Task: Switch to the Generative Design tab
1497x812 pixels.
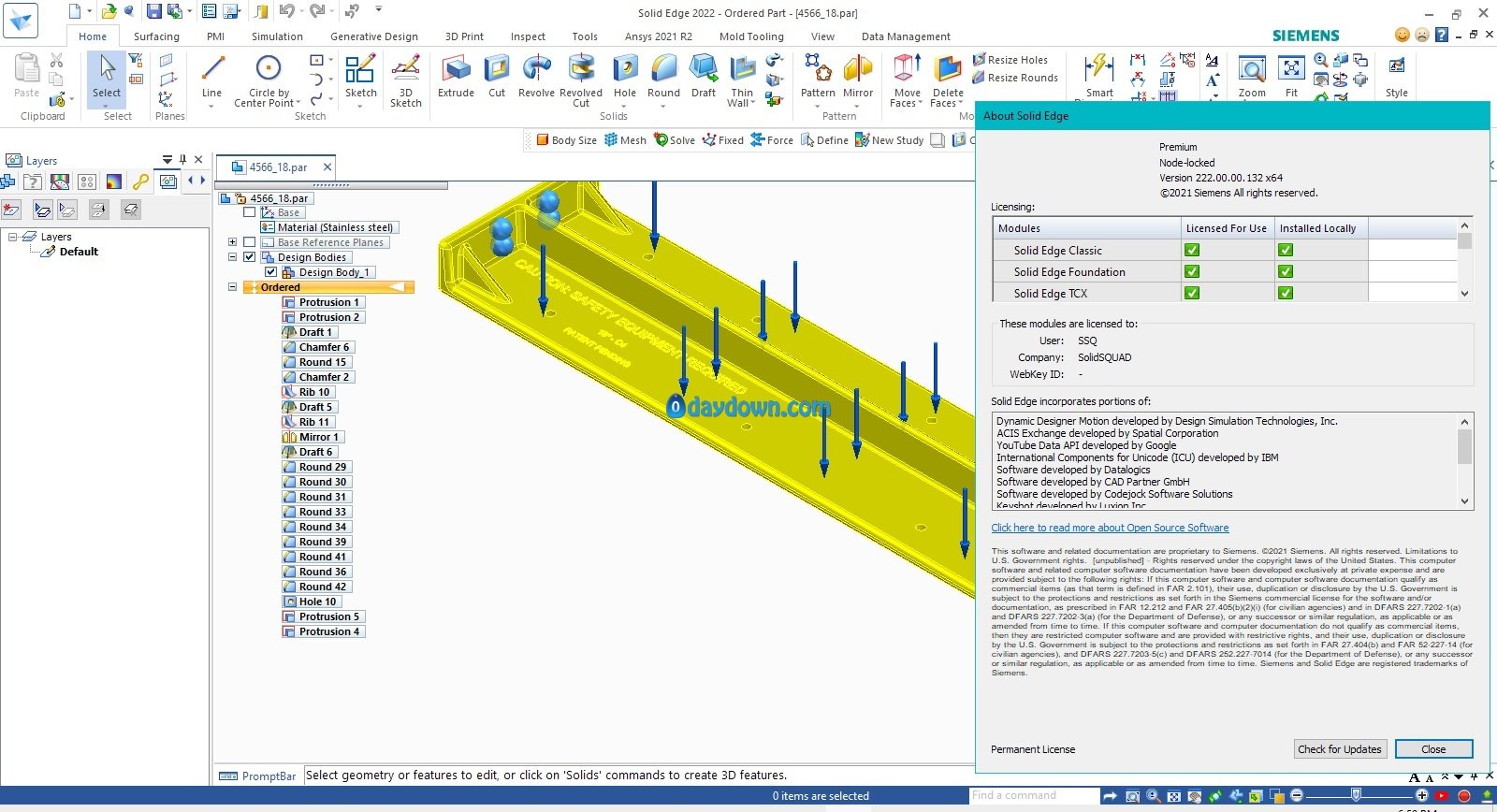Action: point(374,36)
